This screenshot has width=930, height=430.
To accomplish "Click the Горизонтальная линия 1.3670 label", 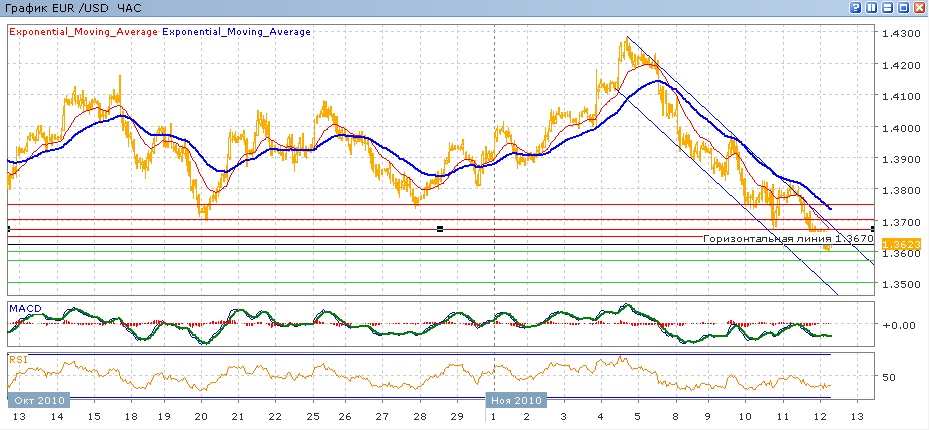I will (x=788, y=240).
